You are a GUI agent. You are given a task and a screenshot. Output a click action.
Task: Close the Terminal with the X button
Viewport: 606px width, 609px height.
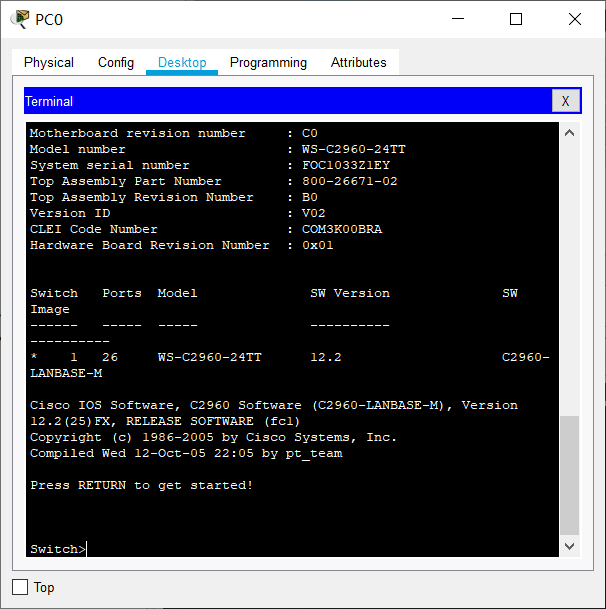pyautogui.click(x=566, y=101)
